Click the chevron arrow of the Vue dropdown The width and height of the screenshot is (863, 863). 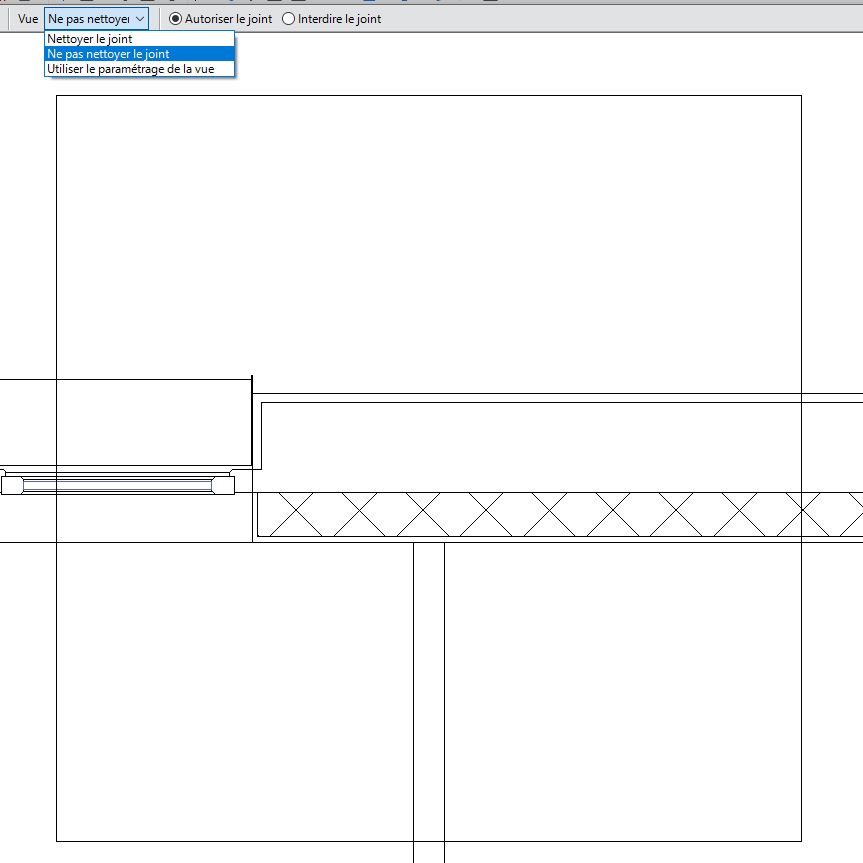[x=140, y=19]
